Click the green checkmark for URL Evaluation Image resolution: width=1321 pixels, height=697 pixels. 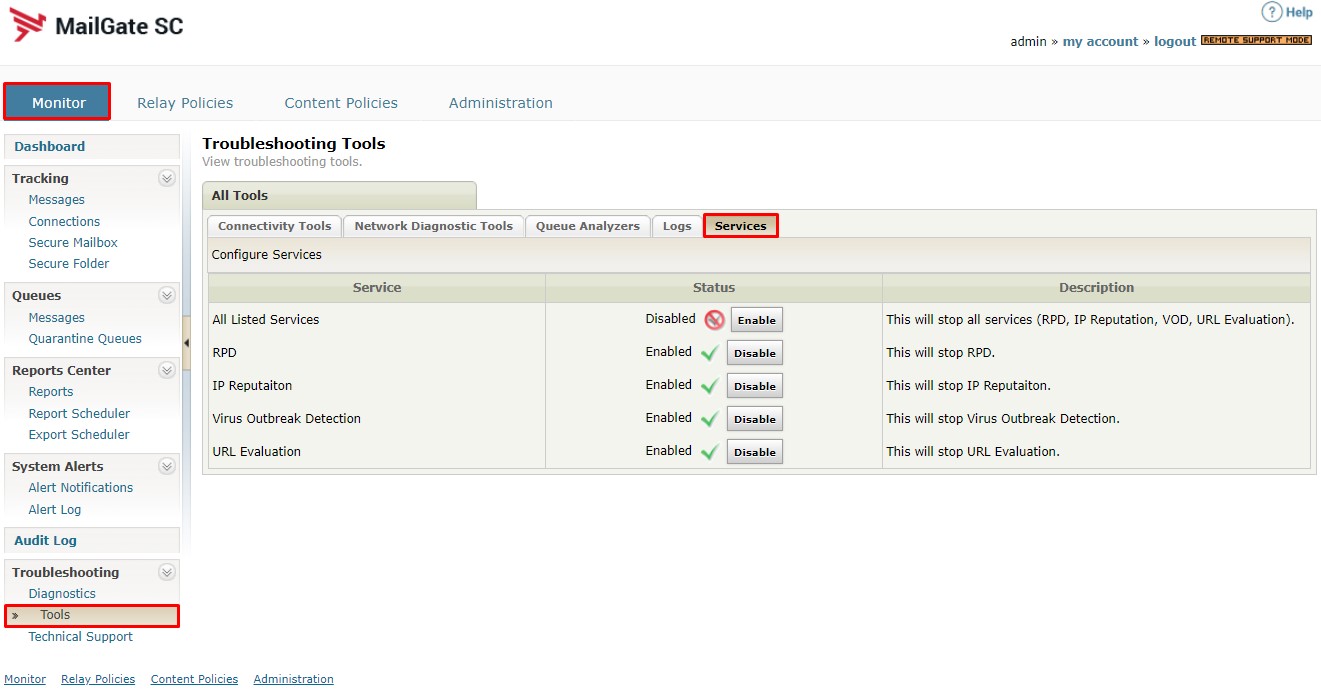pos(710,452)
